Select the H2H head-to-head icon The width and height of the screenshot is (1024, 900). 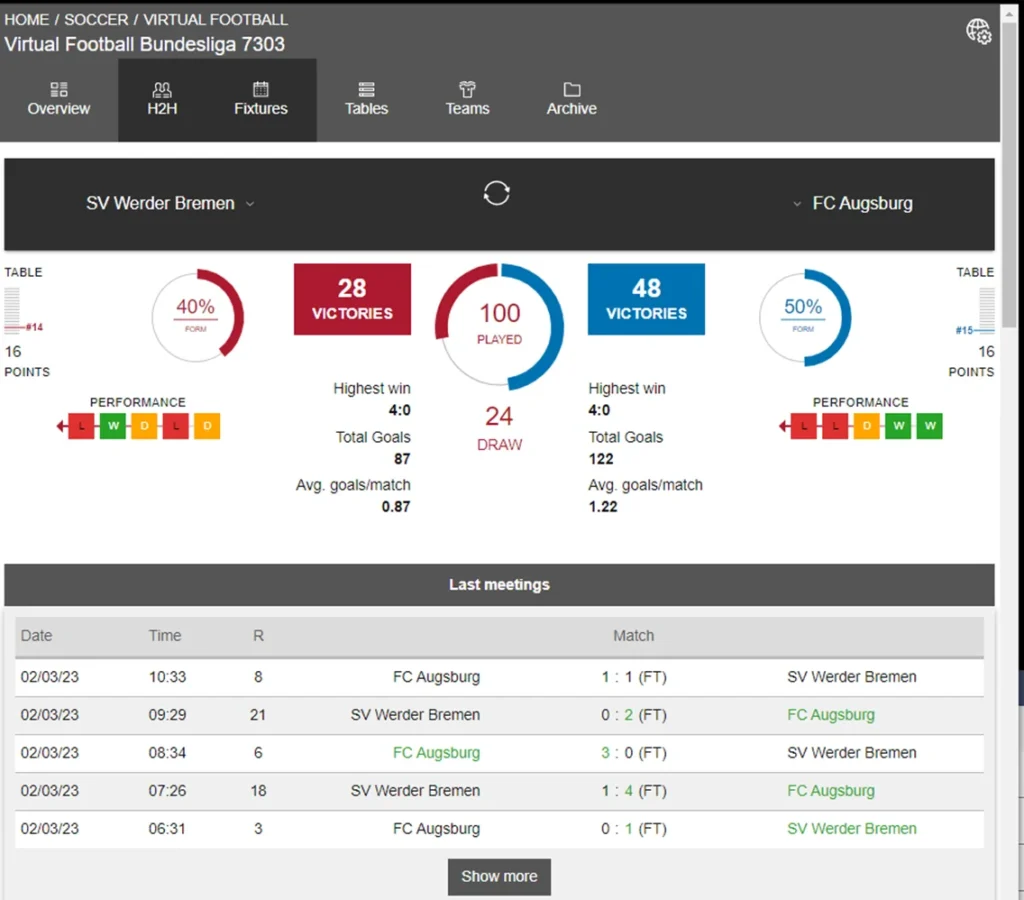point(162,88)
